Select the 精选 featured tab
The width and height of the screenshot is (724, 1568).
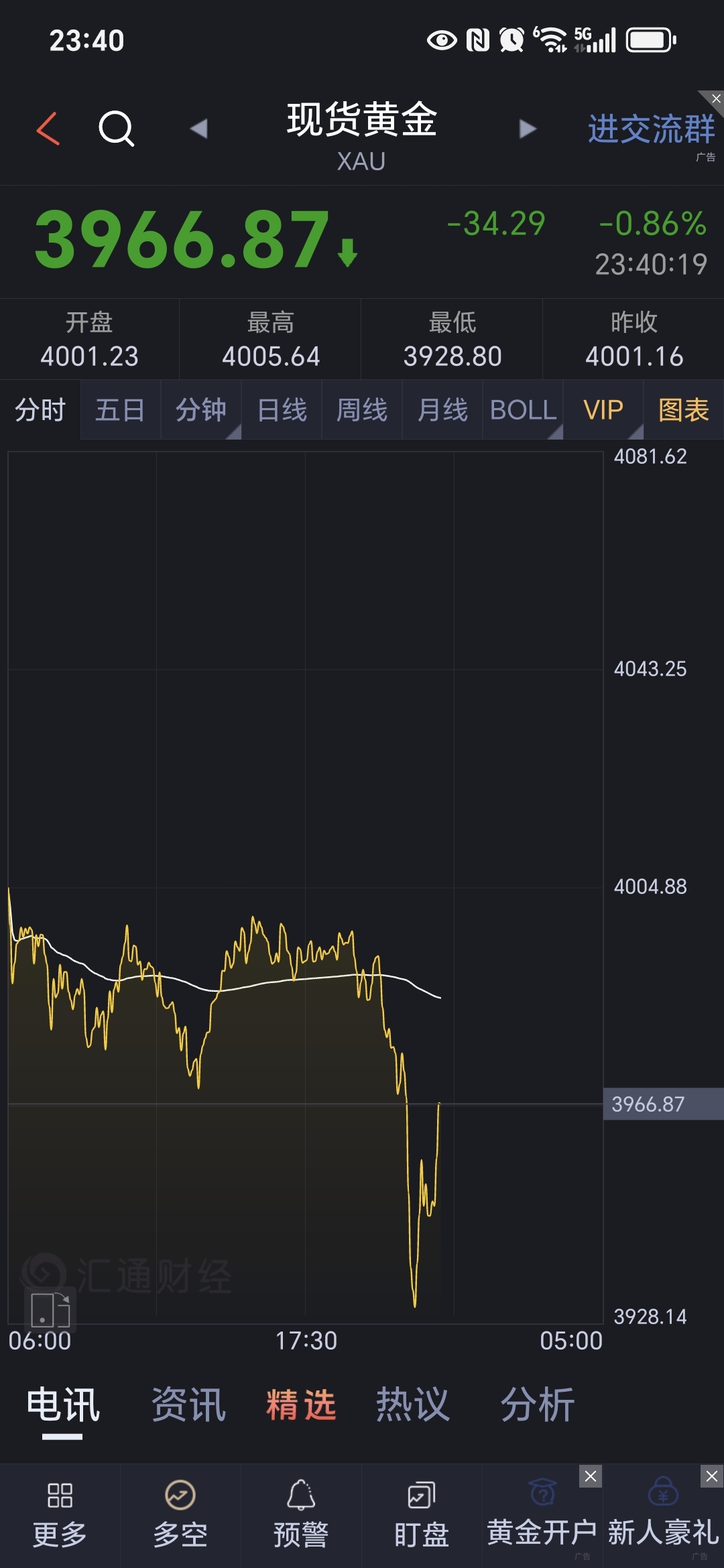(x=301, y=1404)
